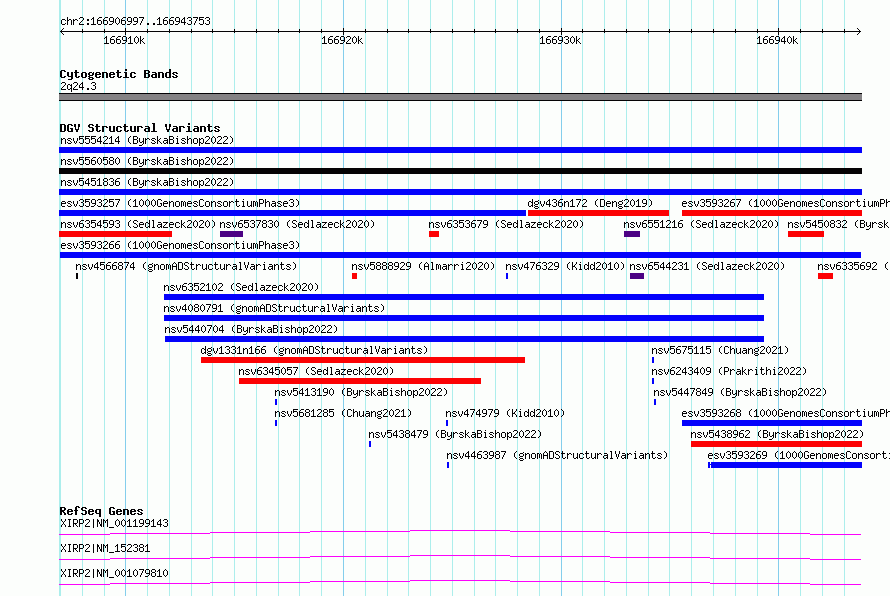
Task: Click the nsv5554214 (ByrskaBishop2022) variant label
Action: (147, 140)
